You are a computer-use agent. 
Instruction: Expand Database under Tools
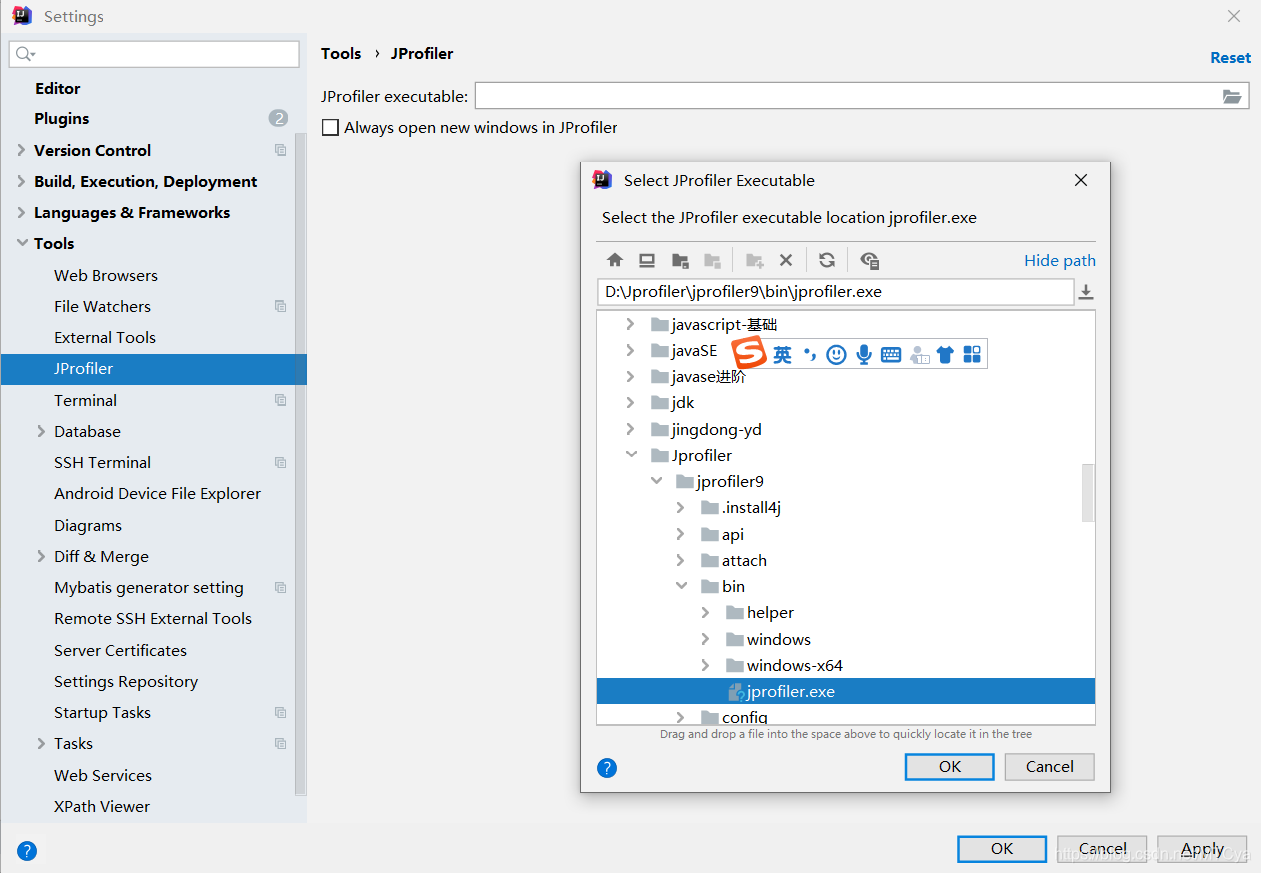[41, 431]
